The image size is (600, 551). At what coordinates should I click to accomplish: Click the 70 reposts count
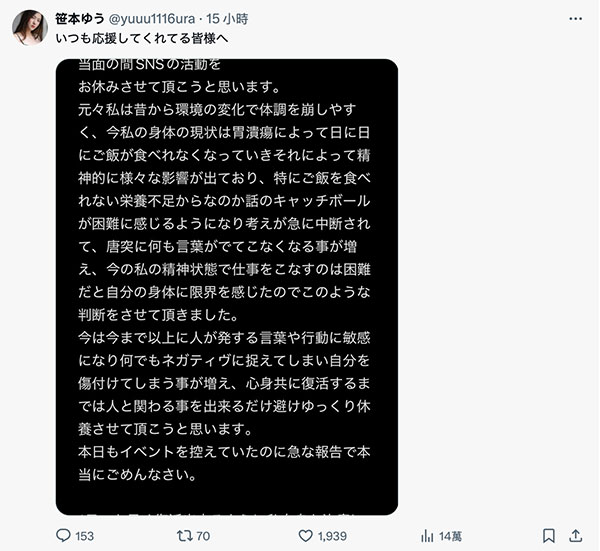(201, 536)
